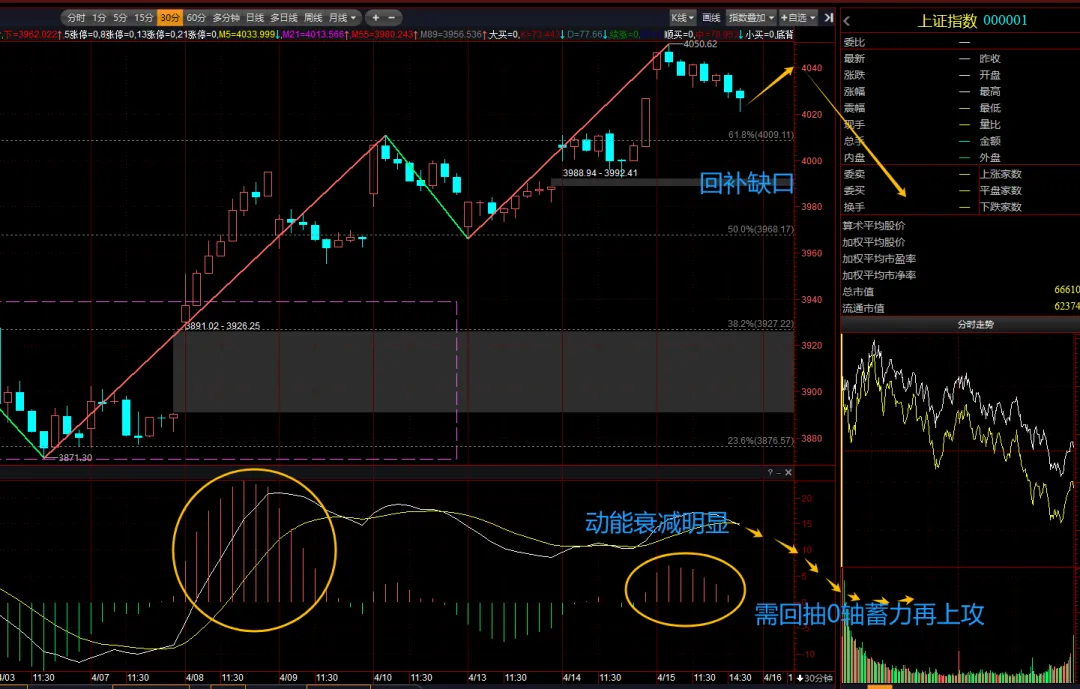The width and height of the screenshot is (1080, 689).
Task: Click the 昨收 field label
Action: (990, 59)
